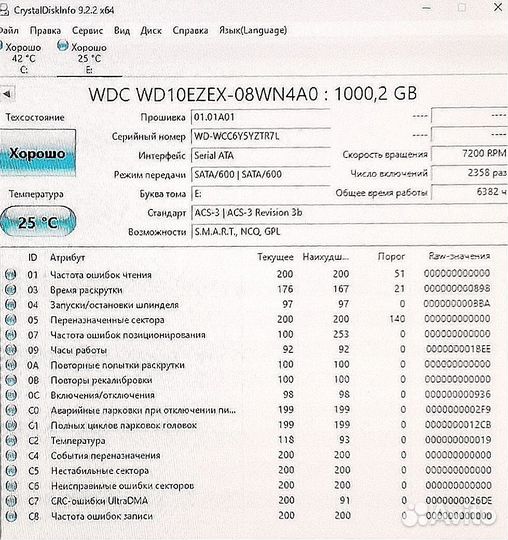Click status icon for Часы работы row

pos(11,350)
